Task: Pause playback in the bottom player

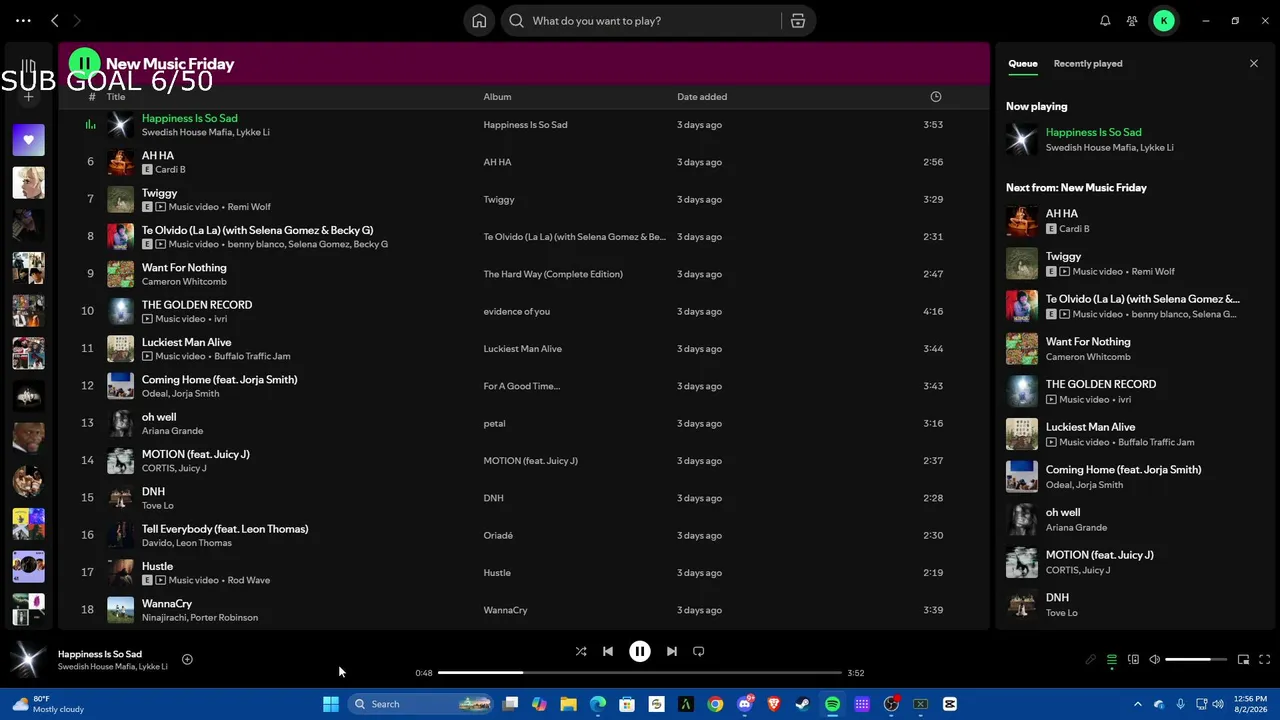Action: click(x=640, y=651)
